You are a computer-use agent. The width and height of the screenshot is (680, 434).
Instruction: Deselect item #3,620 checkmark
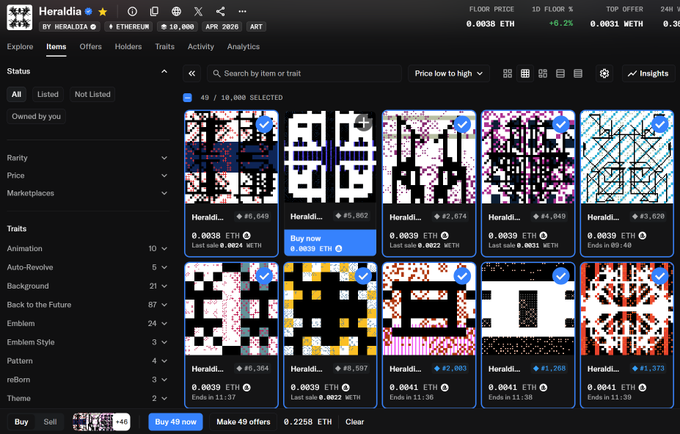[x=660, y=124]
